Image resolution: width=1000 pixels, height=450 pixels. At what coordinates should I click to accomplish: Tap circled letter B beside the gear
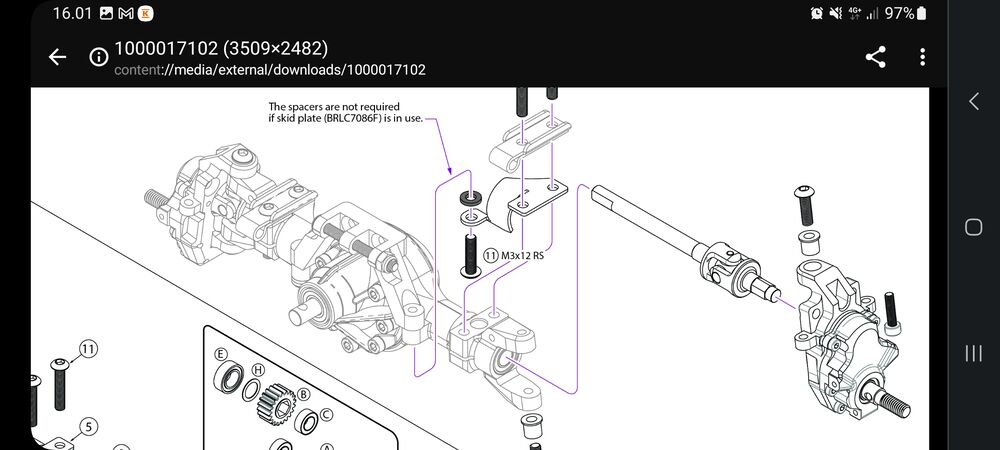[x=304, y=395]
